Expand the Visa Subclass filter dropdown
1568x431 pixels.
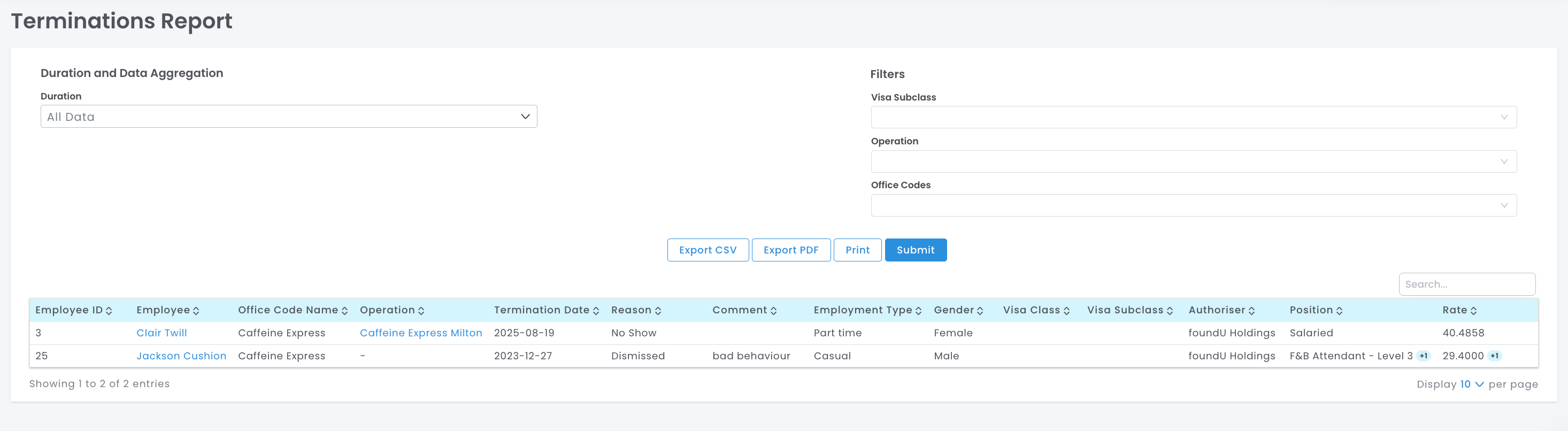(1193, 117)
